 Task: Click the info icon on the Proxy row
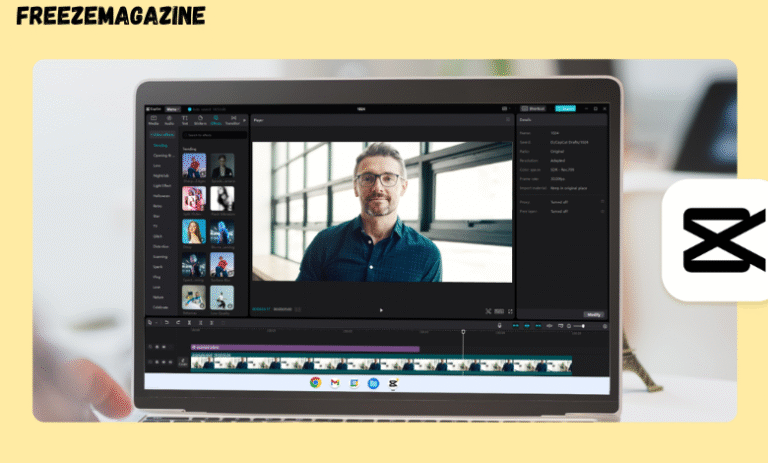pyautogui.click(x=602, y=202)
